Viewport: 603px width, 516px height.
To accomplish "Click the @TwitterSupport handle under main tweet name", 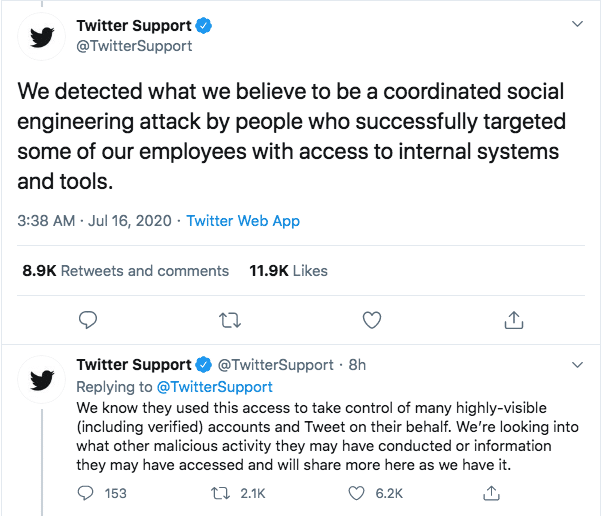I will pos(134,46).
